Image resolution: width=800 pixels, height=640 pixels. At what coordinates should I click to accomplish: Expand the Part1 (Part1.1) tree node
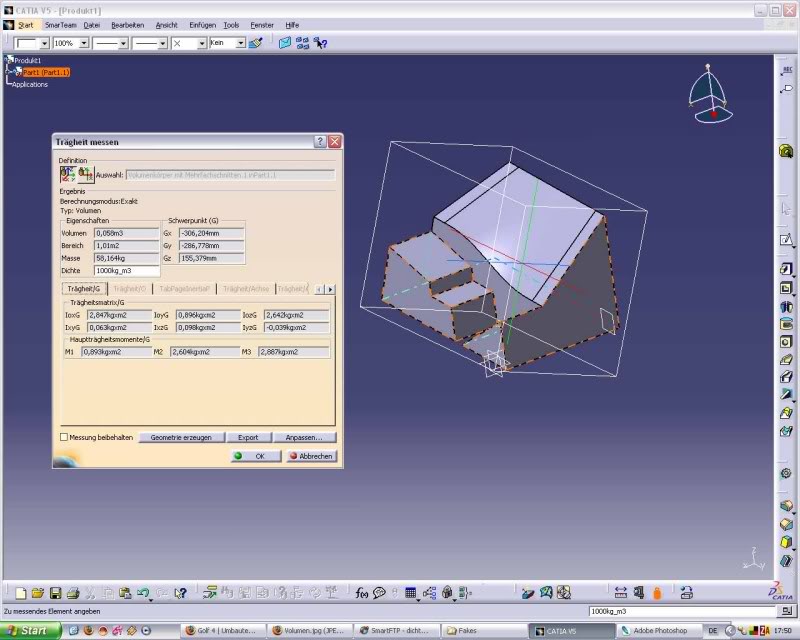point(9,72)
